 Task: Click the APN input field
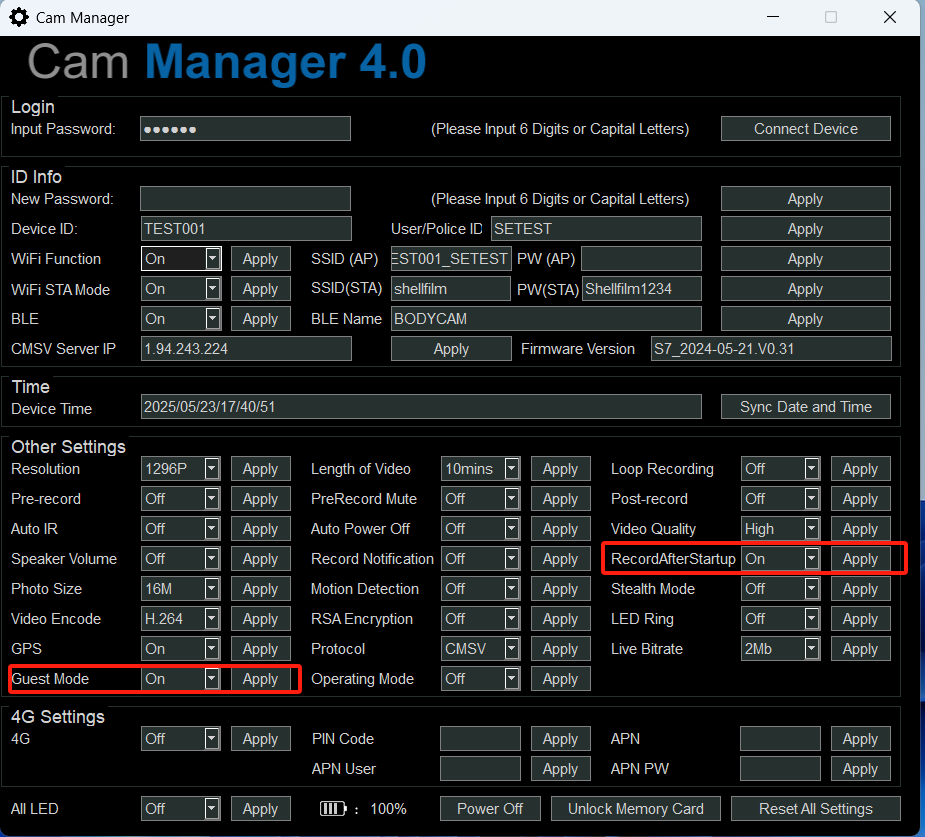click(780, 738)
